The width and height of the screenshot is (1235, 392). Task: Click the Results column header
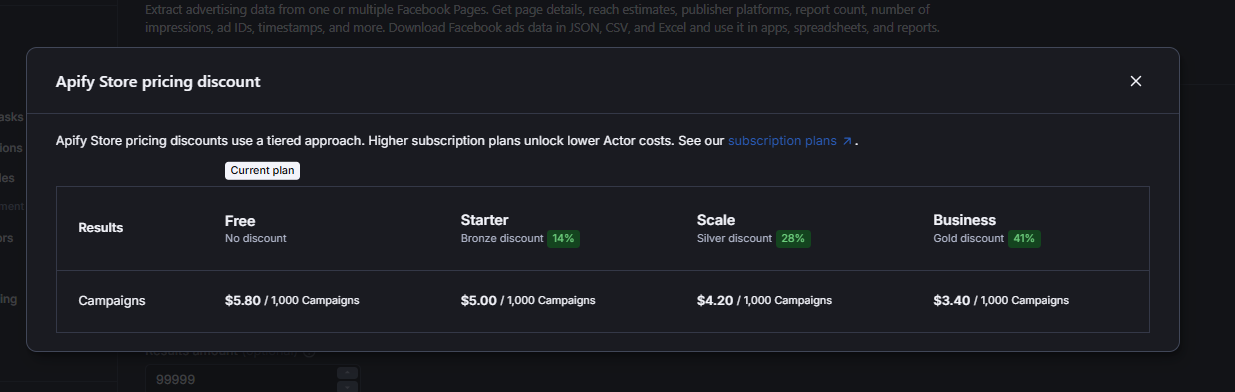click(x=101, y=228)
